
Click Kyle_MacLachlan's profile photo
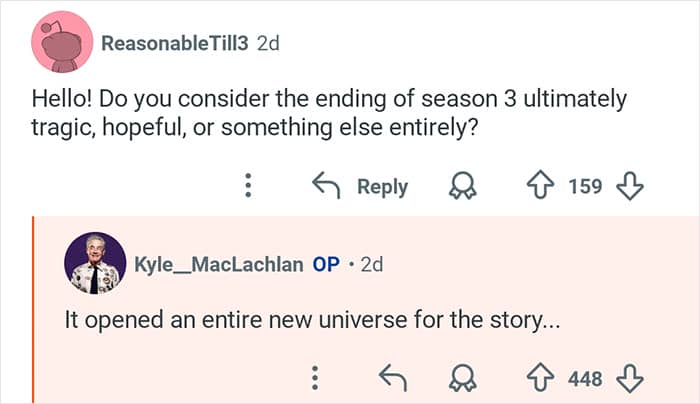click(95, 263)
